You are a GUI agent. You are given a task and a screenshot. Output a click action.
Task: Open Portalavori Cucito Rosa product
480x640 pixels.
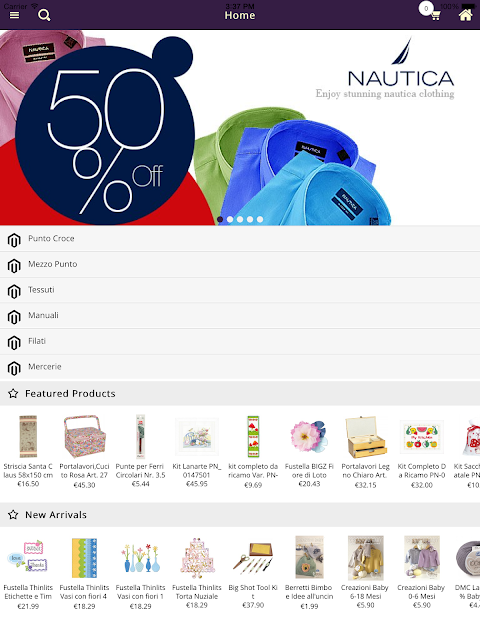(x=84, y=452)
